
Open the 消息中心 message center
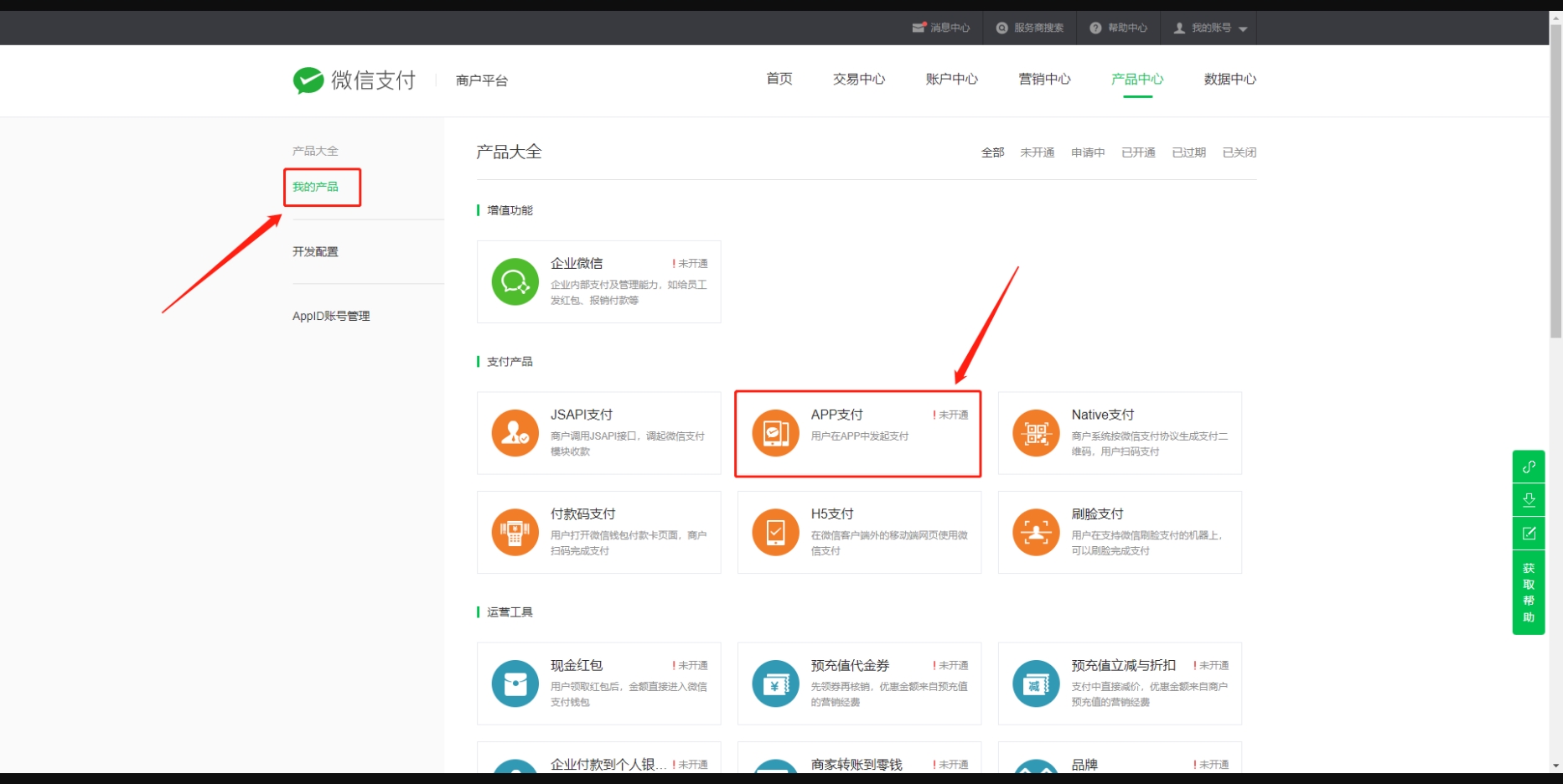point(941,28)
